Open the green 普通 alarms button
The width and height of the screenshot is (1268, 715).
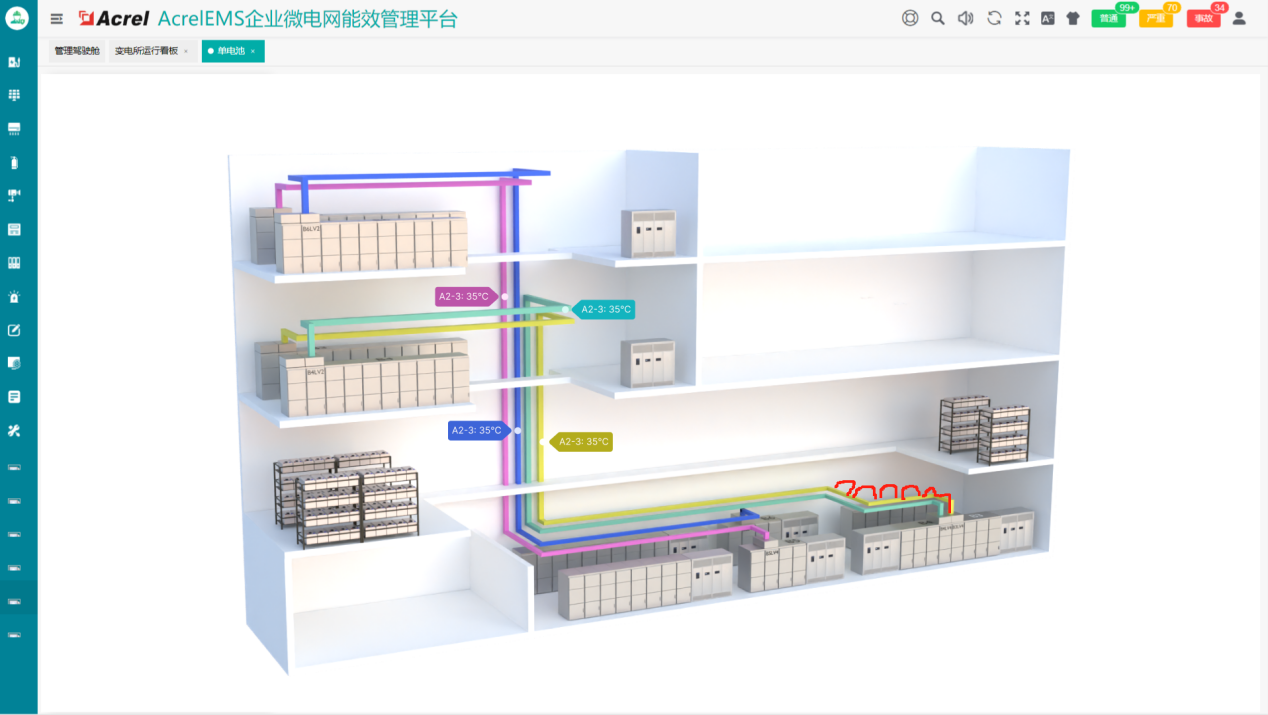1108,19
